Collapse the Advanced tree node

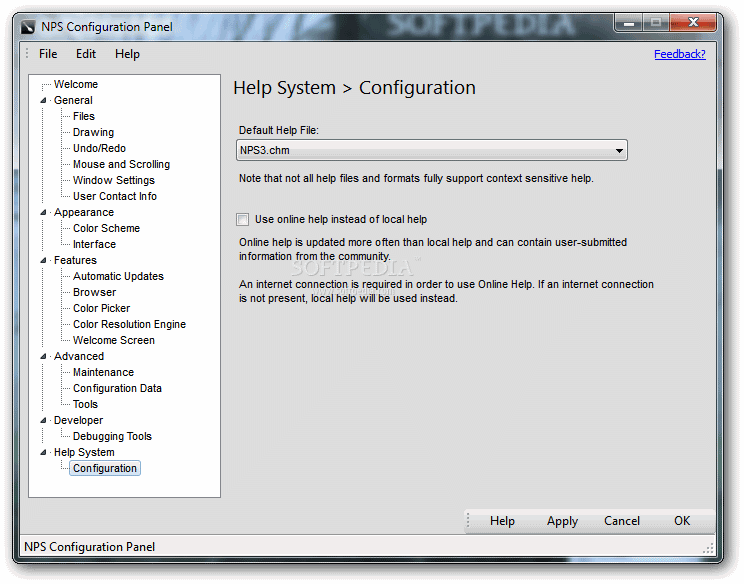(43, 356)
